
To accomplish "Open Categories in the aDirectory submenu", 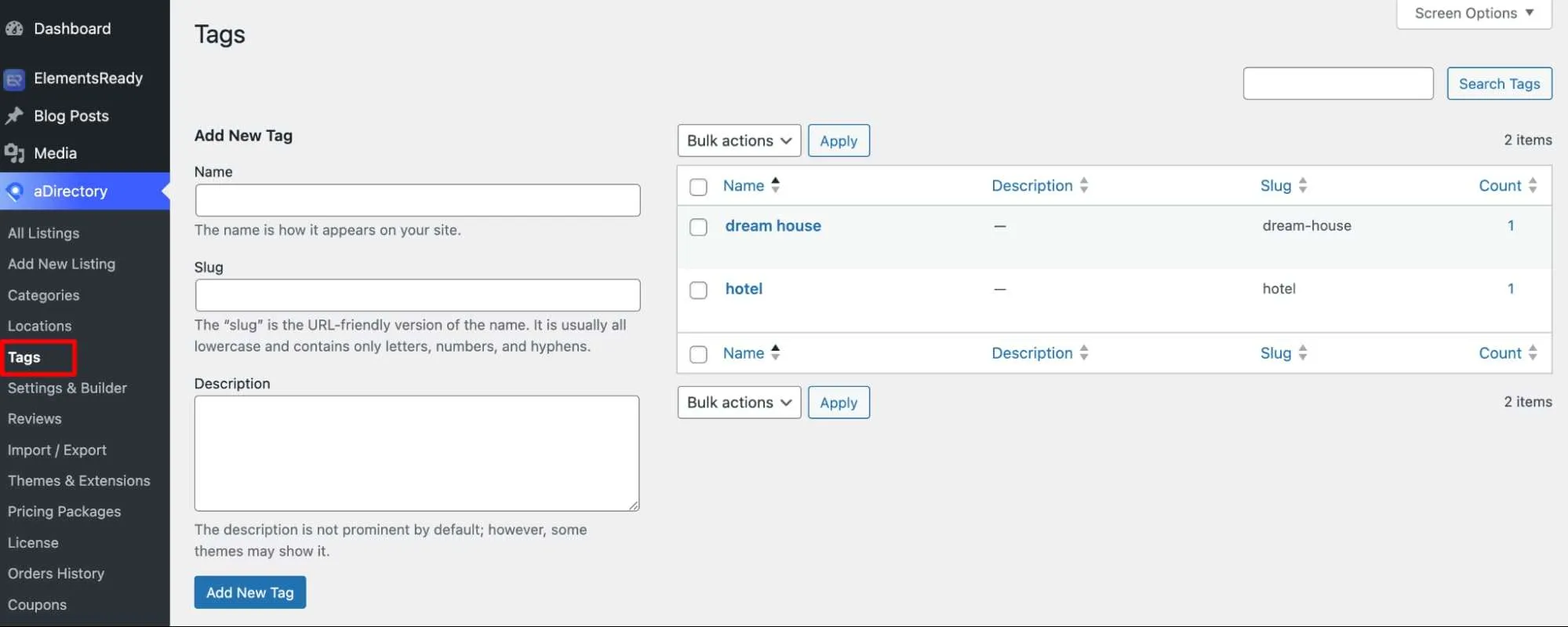I will pos(44,295).
